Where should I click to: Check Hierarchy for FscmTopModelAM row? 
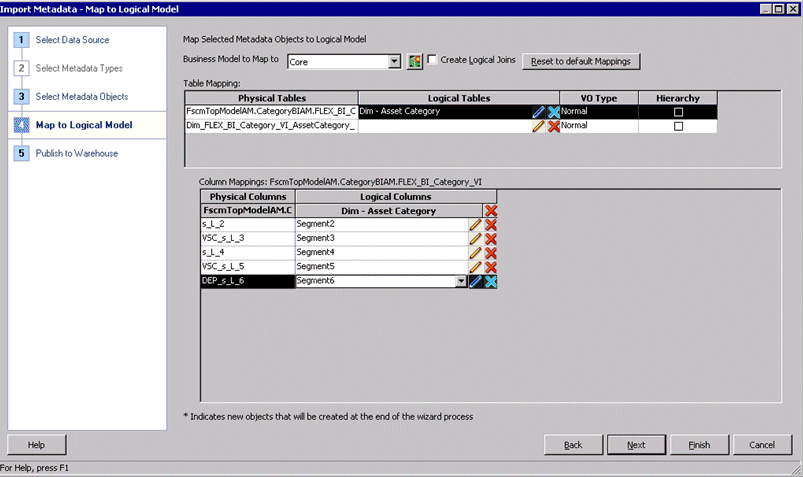tap(679, 112)
